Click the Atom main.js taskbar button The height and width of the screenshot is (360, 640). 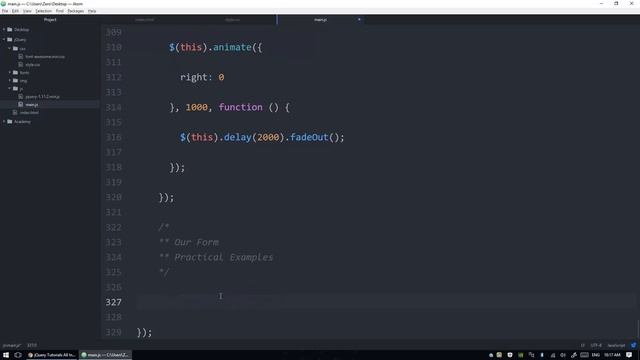point(105,355)
